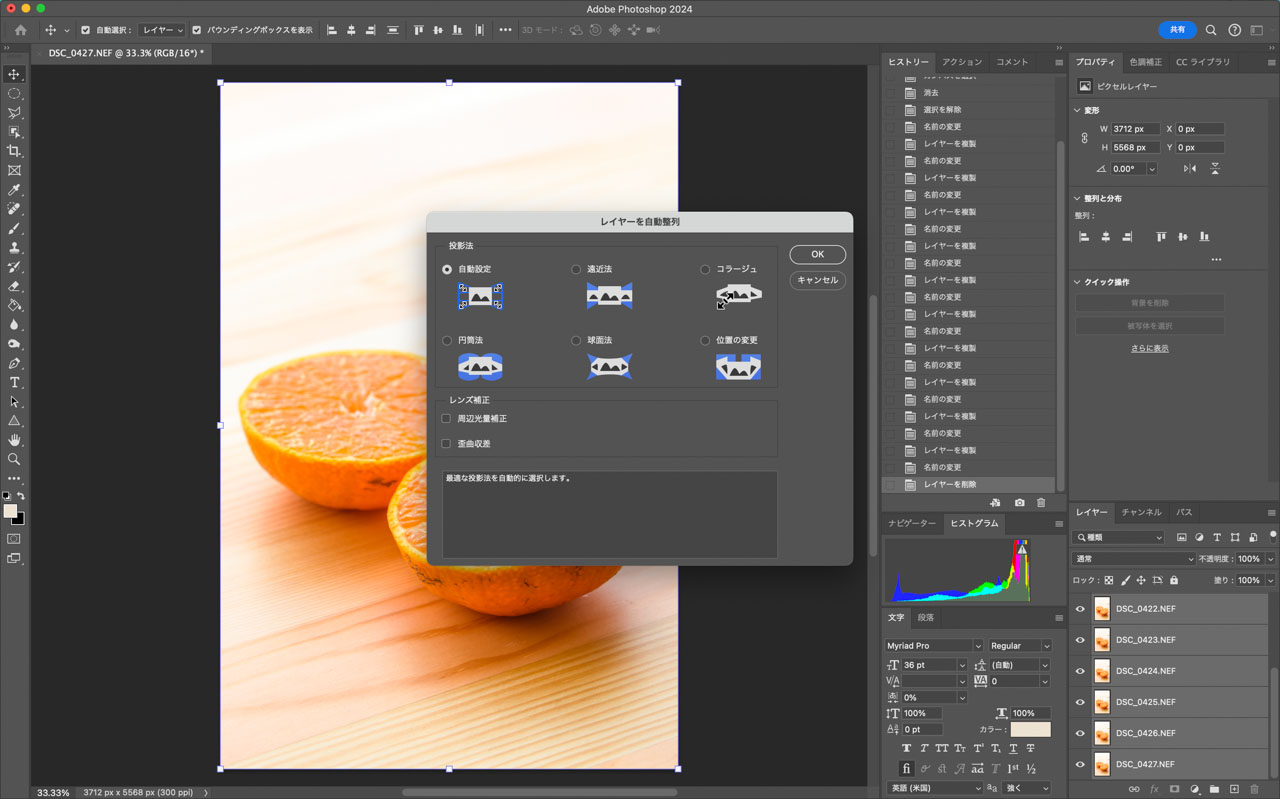This screenshot has height=799, width=1280.
Task: Select the Zoom tool
Action: point(14,460)
